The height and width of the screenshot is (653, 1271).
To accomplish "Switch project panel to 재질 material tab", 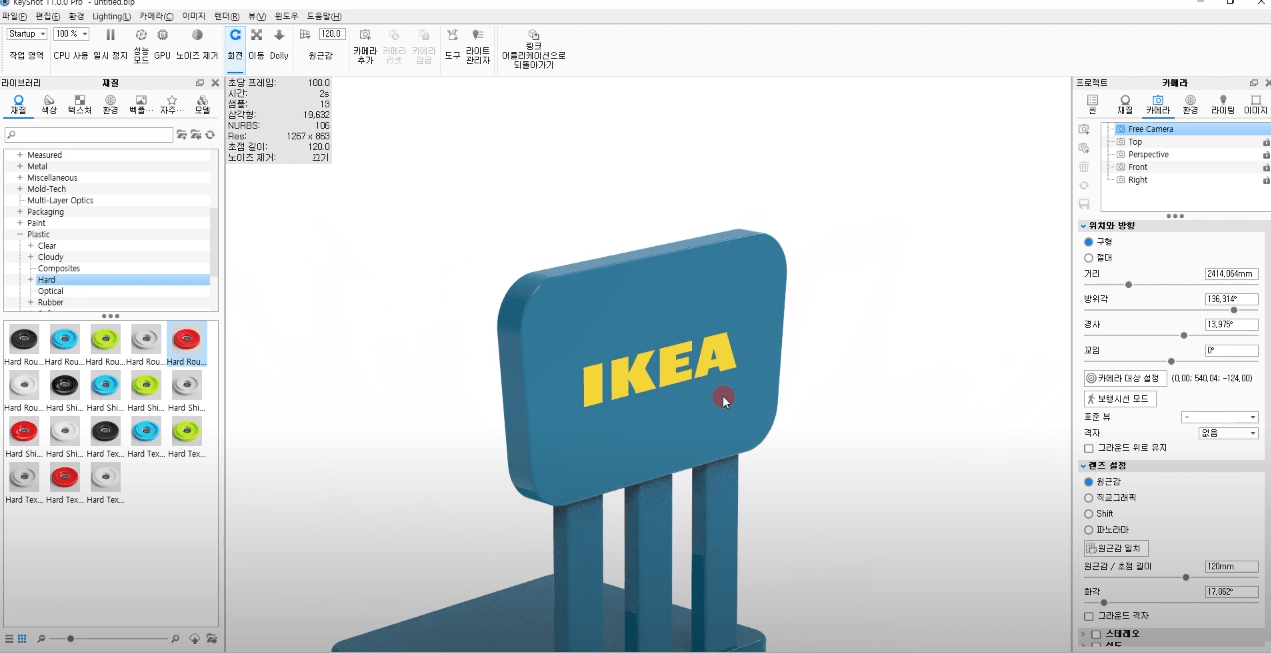I will pos(1125,104).
